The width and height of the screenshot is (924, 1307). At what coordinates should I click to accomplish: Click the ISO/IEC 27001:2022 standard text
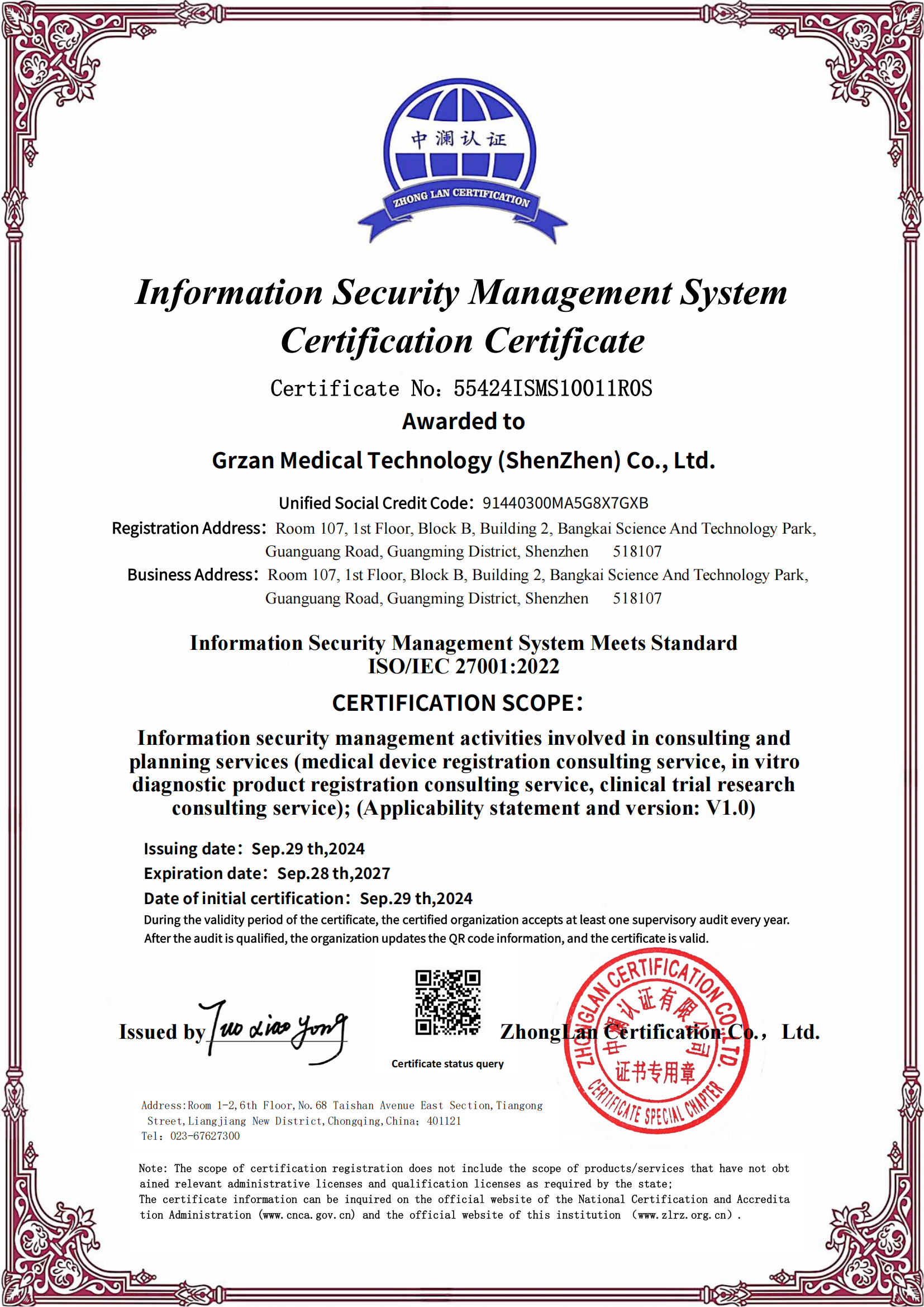coord(463,667)
